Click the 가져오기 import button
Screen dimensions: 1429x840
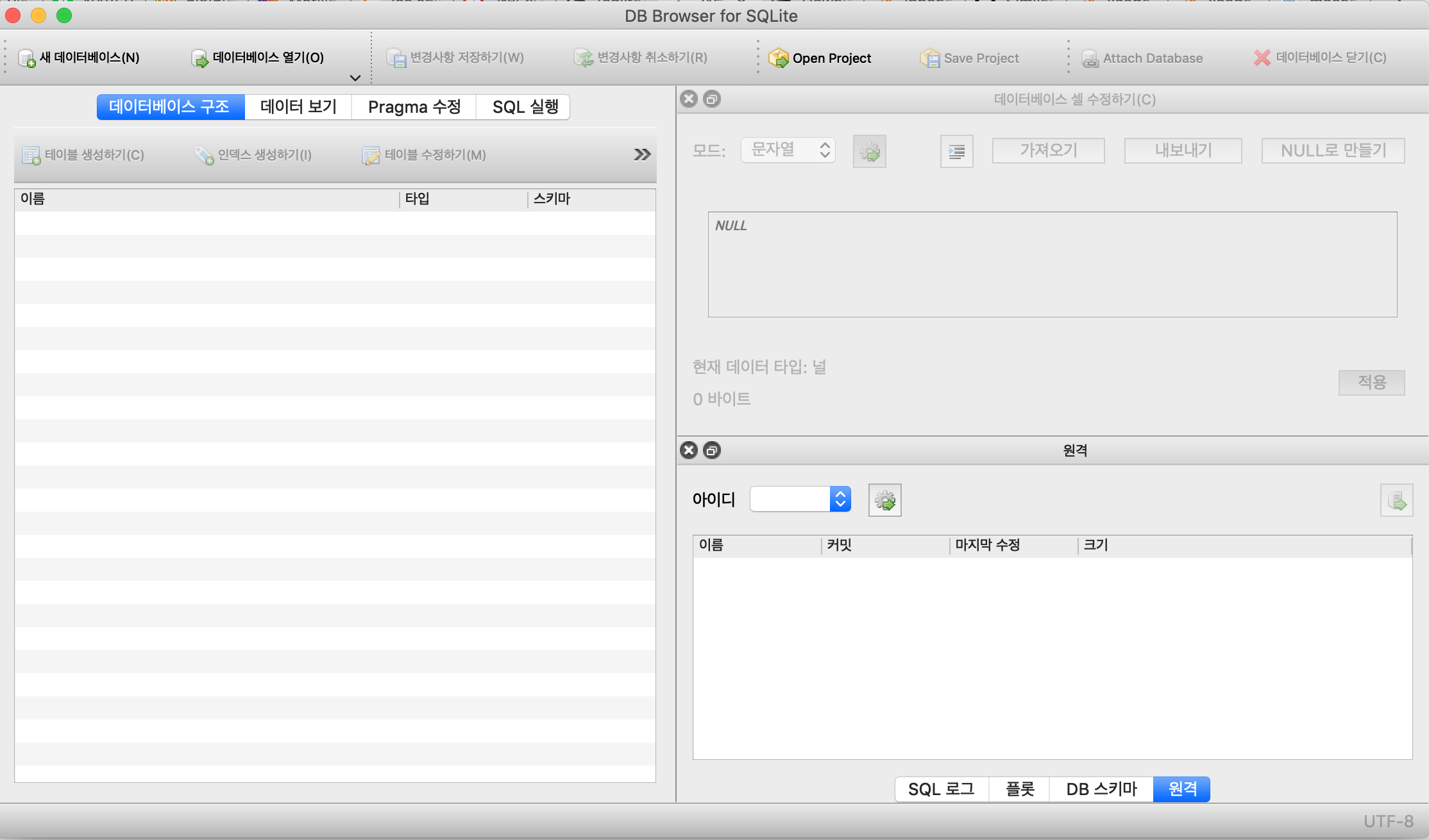(x=1048, y=151)
